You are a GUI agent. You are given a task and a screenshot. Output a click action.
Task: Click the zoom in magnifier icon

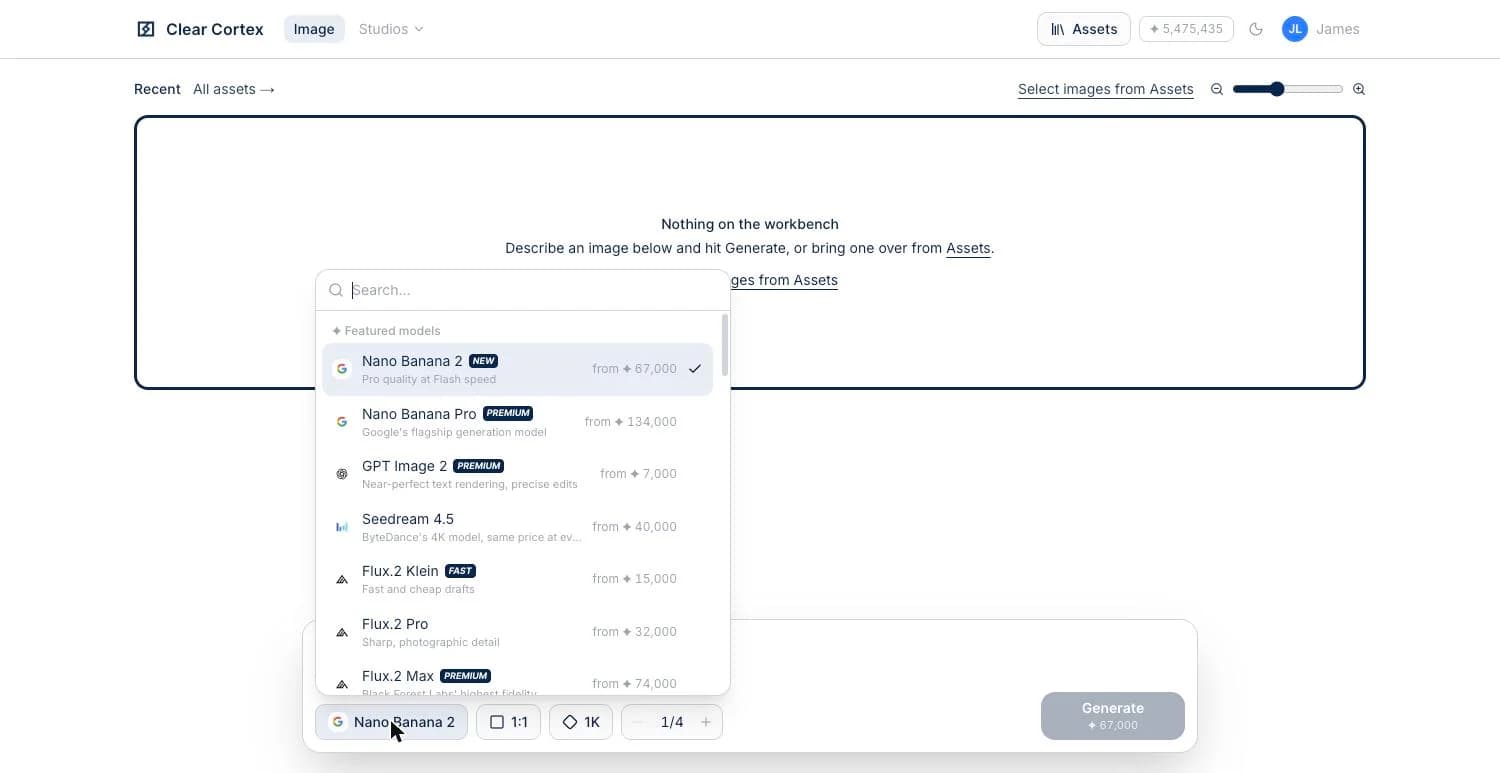(1359, 89)
